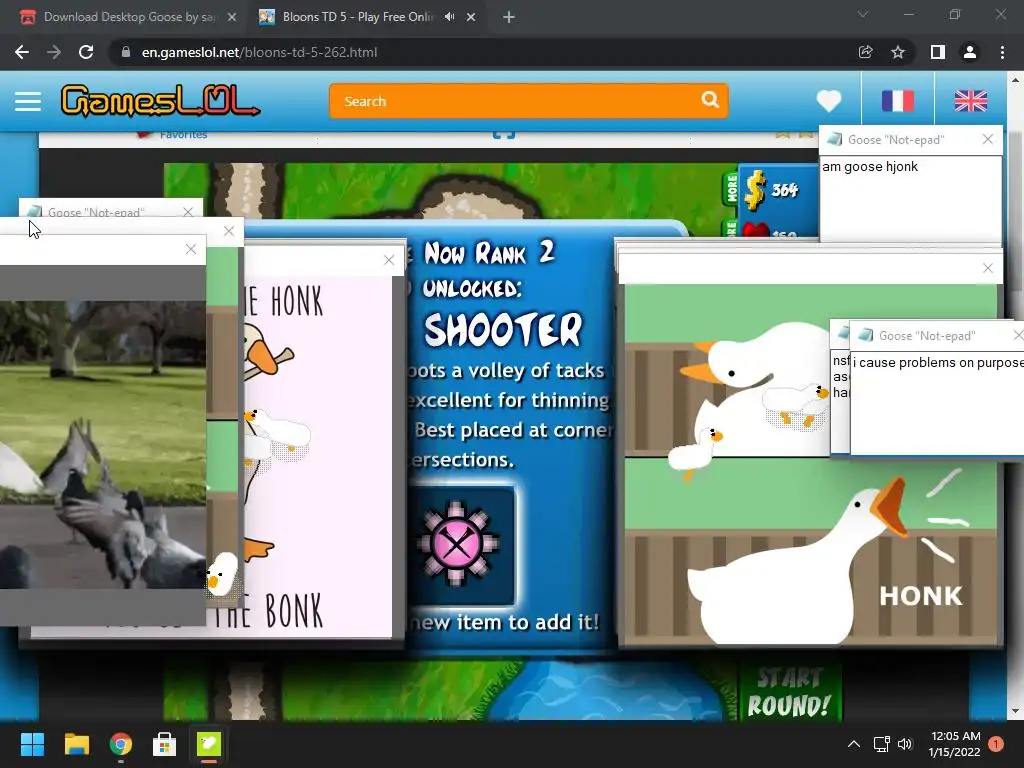Image resolution: width=1024 pixels, height=768 pixels.
Task: Go back with the browser back arrow
Action: [x=22, y=52]
